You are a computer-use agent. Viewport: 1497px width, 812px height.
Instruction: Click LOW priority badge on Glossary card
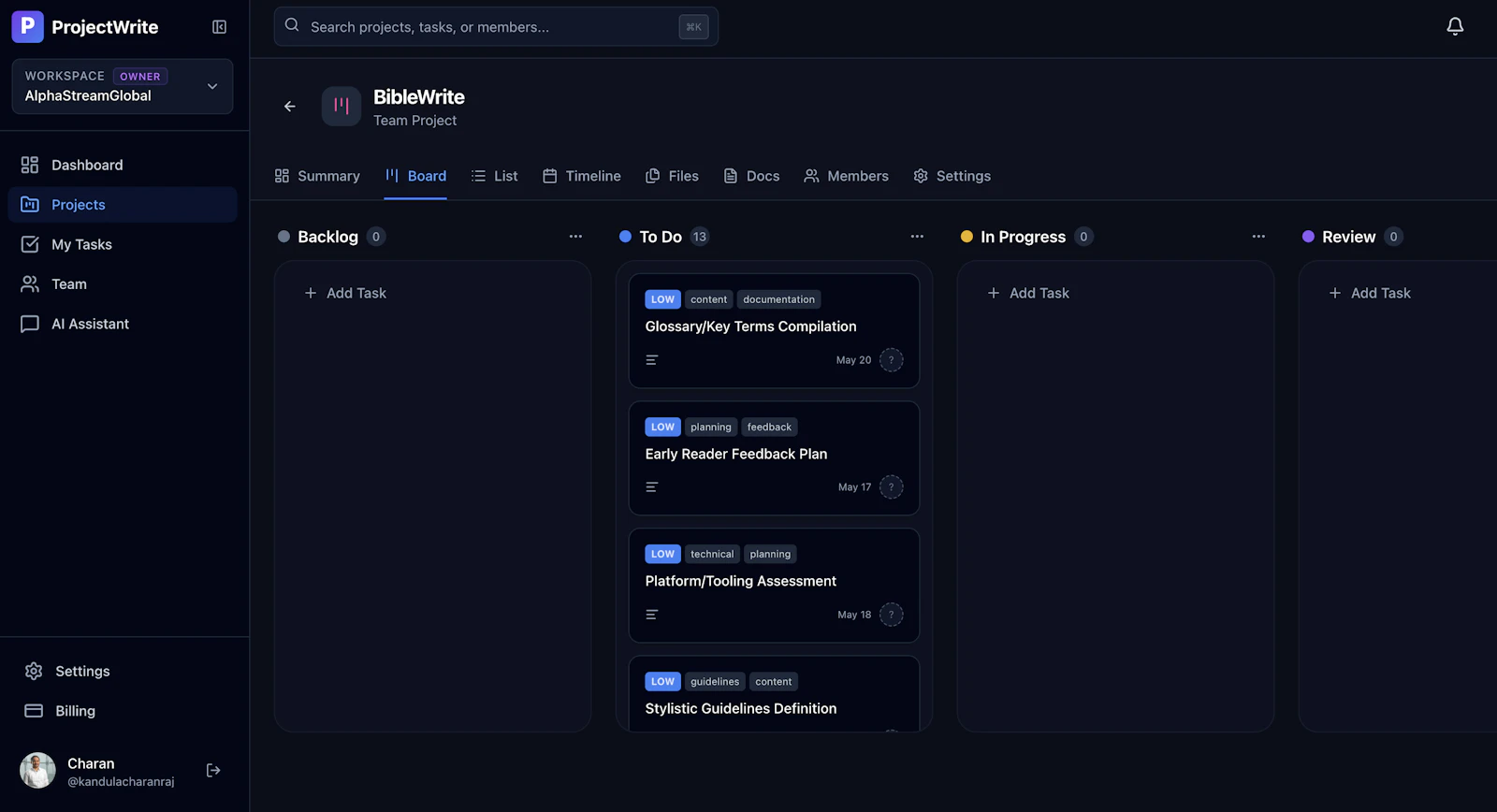coord(662,299)
